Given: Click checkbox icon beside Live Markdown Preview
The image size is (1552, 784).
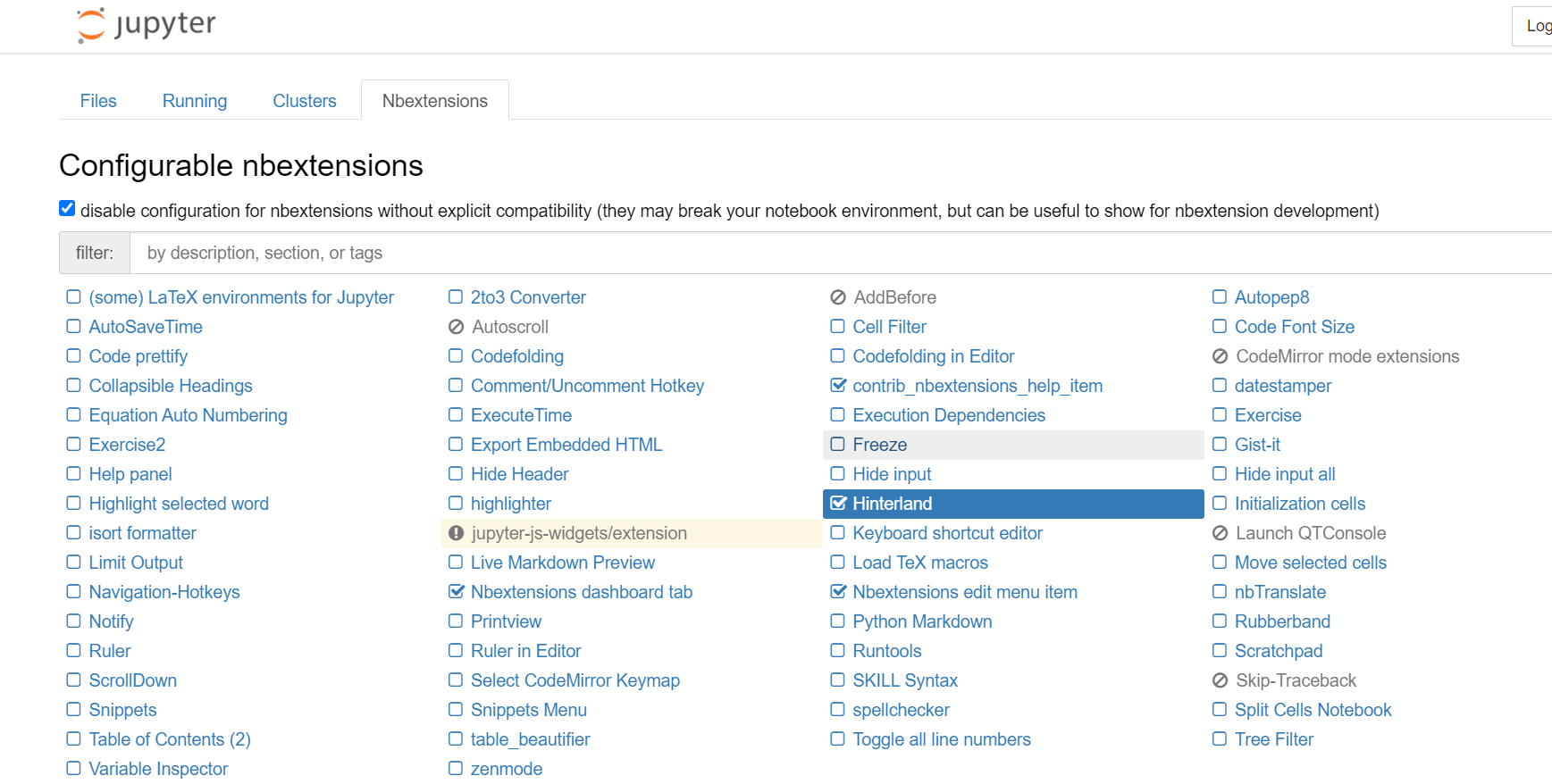Looking at the screenshot, I should [456, 562].
